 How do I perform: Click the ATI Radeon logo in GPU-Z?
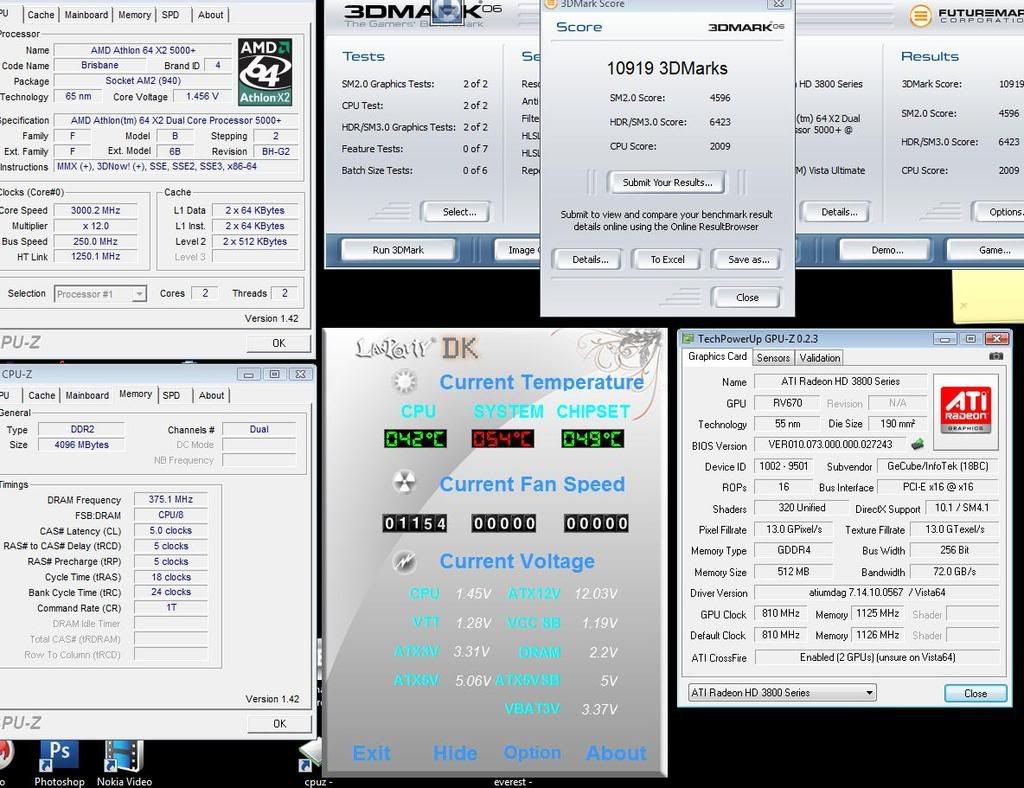[965, 408]
